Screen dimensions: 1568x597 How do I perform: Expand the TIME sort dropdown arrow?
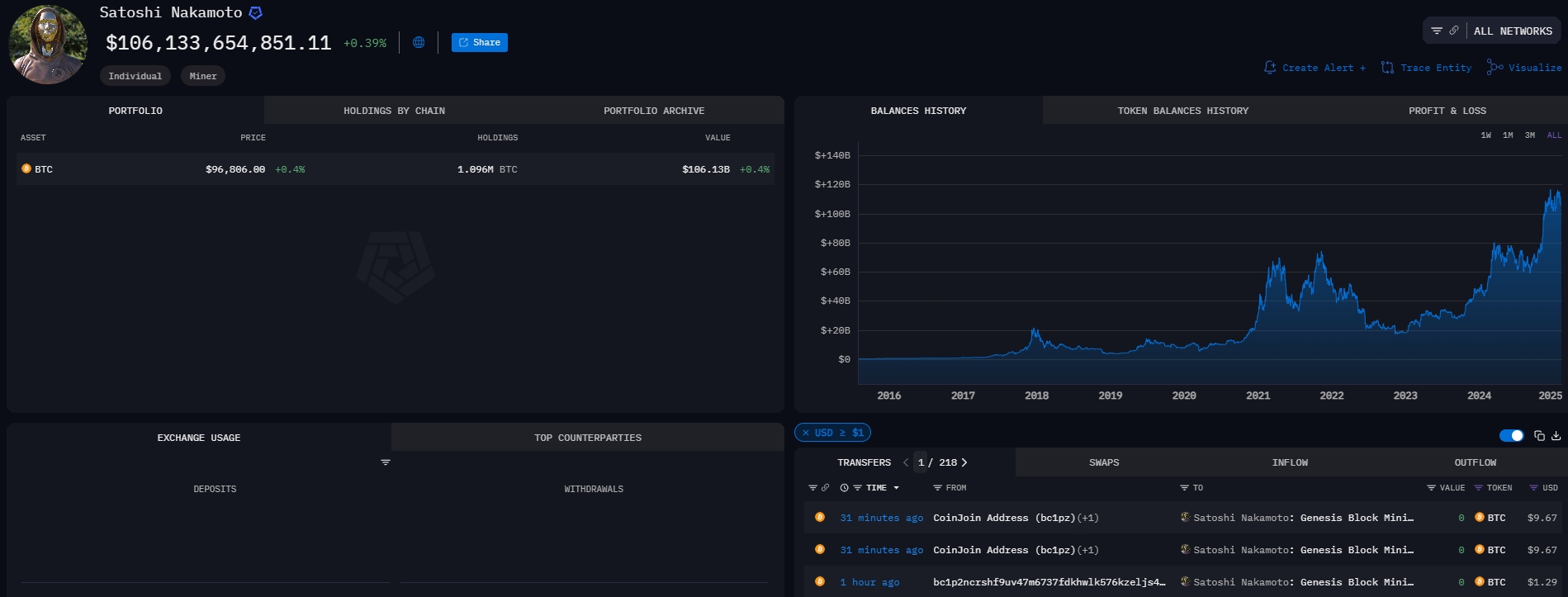point(896,488)
